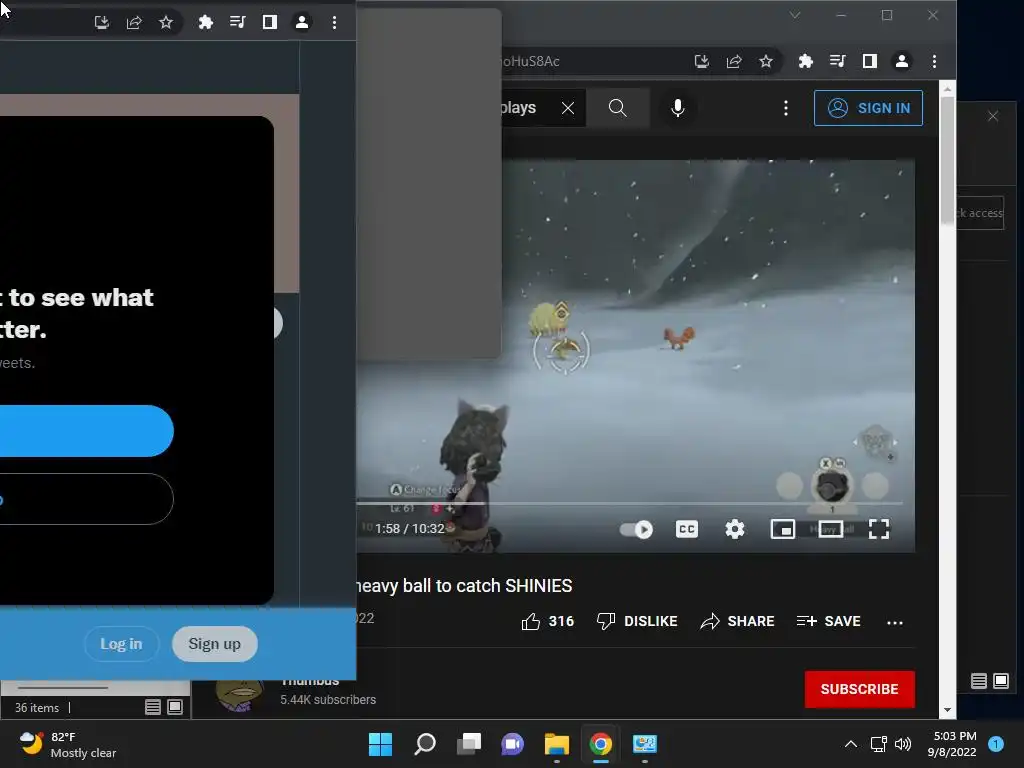
Task: Activate miniplayer mode
Action: click(782, 529)
